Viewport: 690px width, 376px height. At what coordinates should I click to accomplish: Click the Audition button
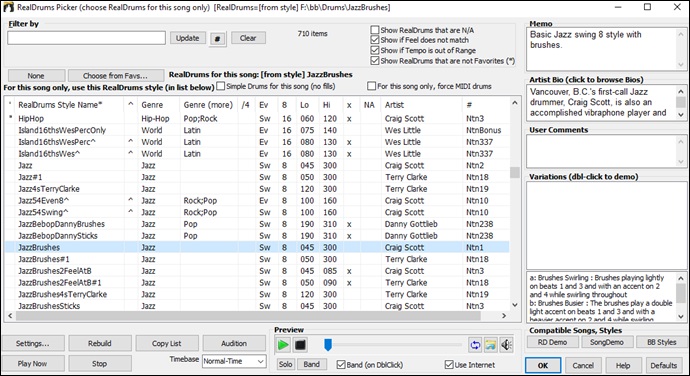(234, 343)
